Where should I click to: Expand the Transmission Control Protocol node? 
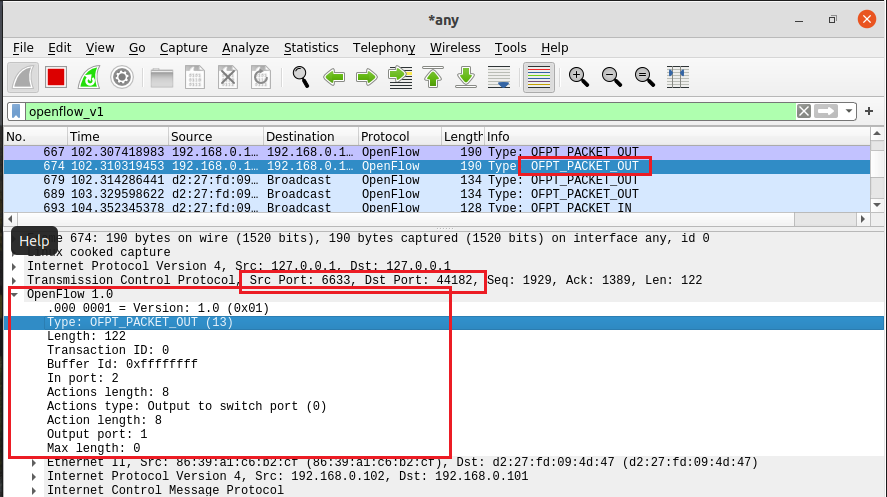click(x=15, y=280)
